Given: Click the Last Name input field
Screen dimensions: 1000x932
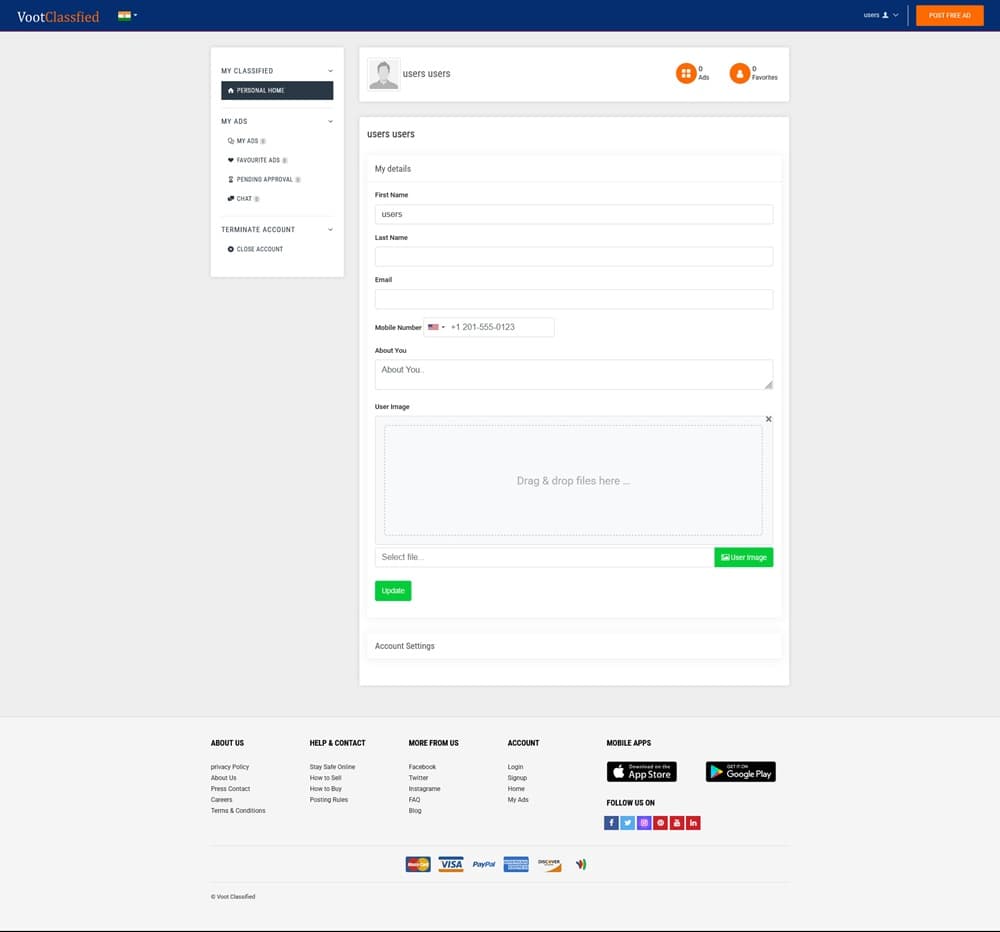Looking at the screenshot, I should click(573, 256).
